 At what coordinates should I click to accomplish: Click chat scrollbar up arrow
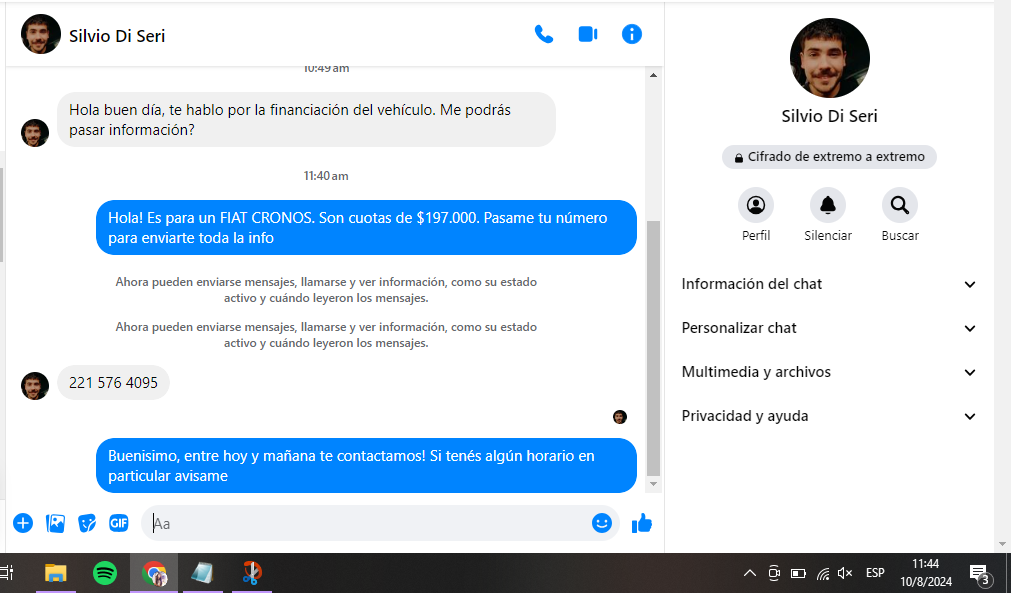coord(653,75)
